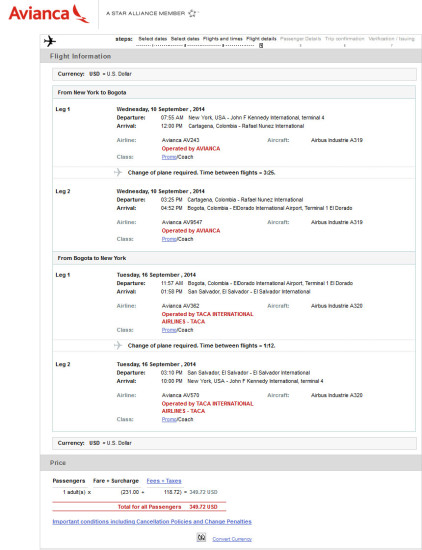Click 'Operated by AVIANCA' under AV9547
The width and height of the screenshot is (422, 550).
coord(191,230)
